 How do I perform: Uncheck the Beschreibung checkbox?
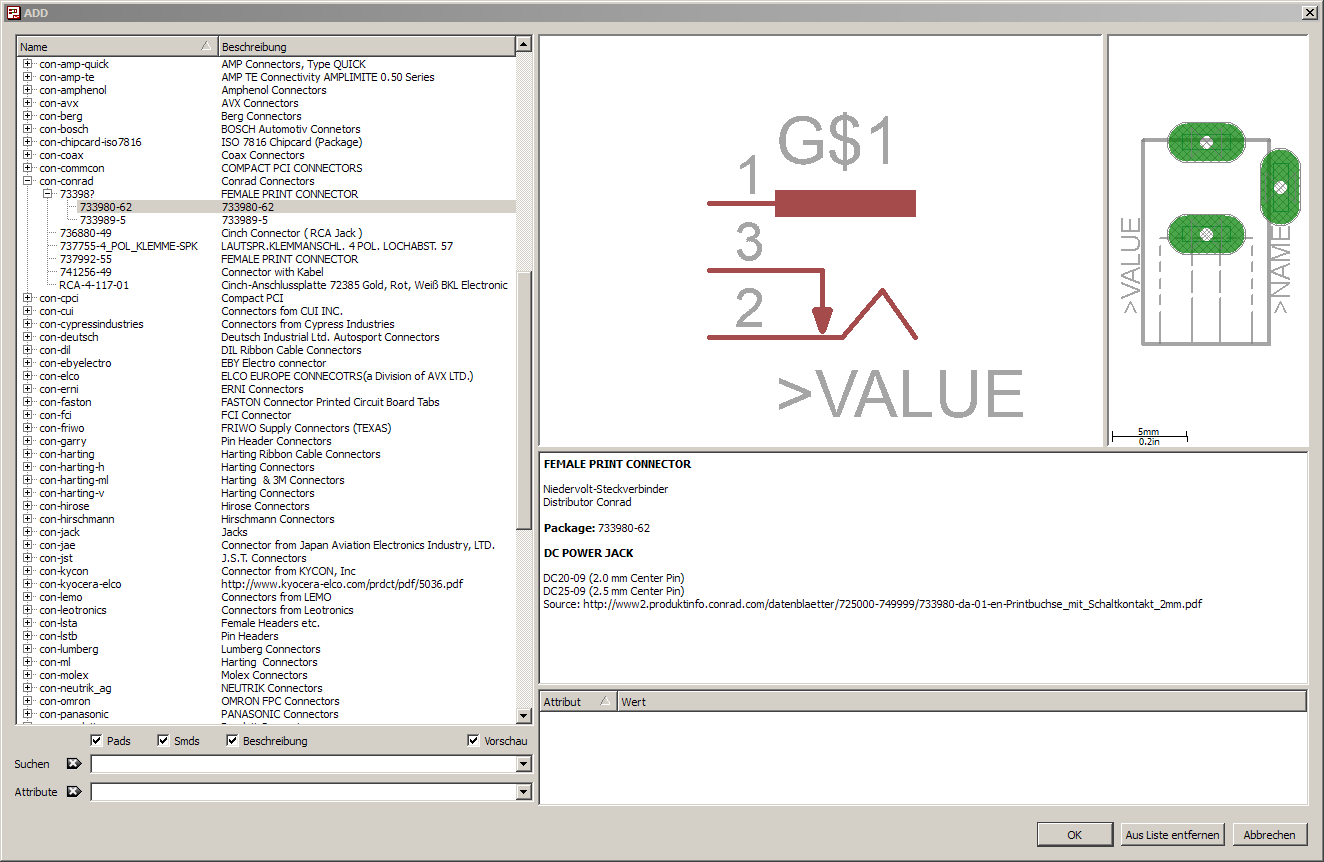tap(232, 741)
